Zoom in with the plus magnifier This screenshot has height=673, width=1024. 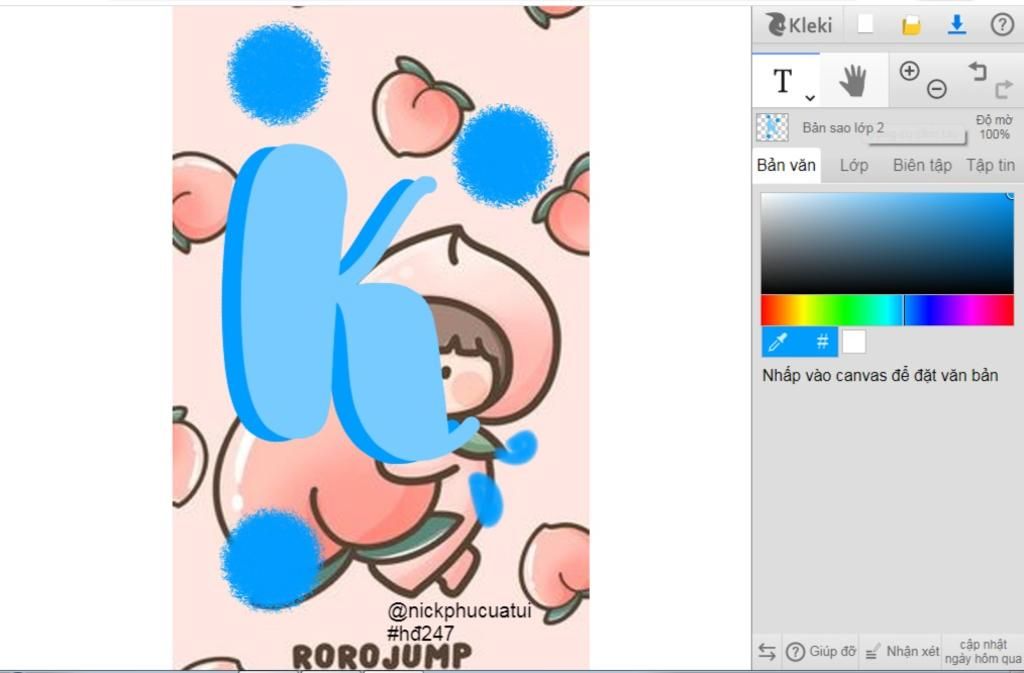click(909, 70)
